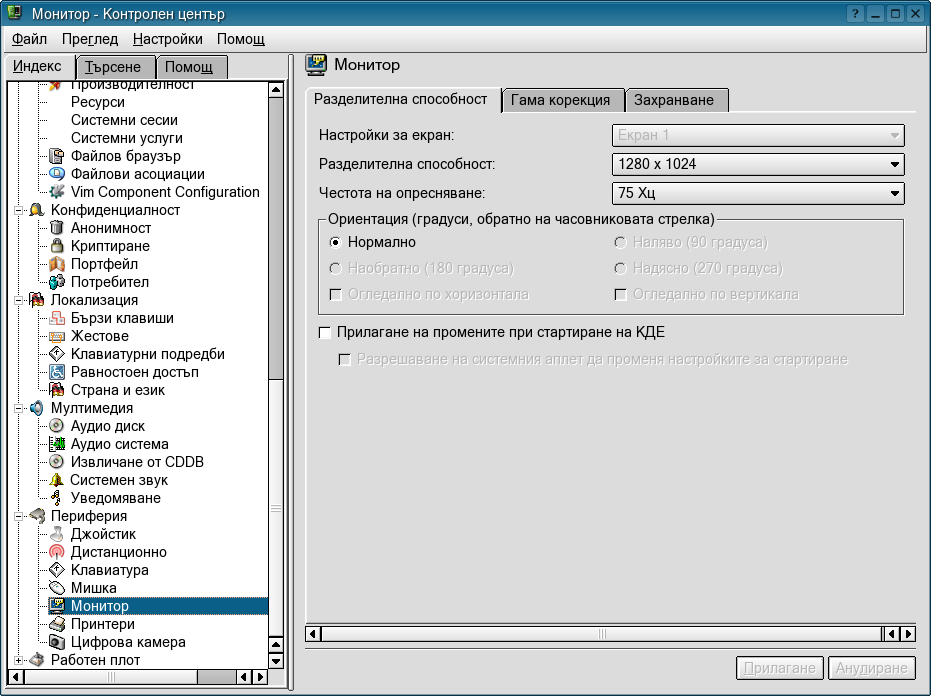Image resolution: width=931 pixels, height=696 pixels.
Task: Select the Цифрова камера icon item
Action: click(57, 642)
